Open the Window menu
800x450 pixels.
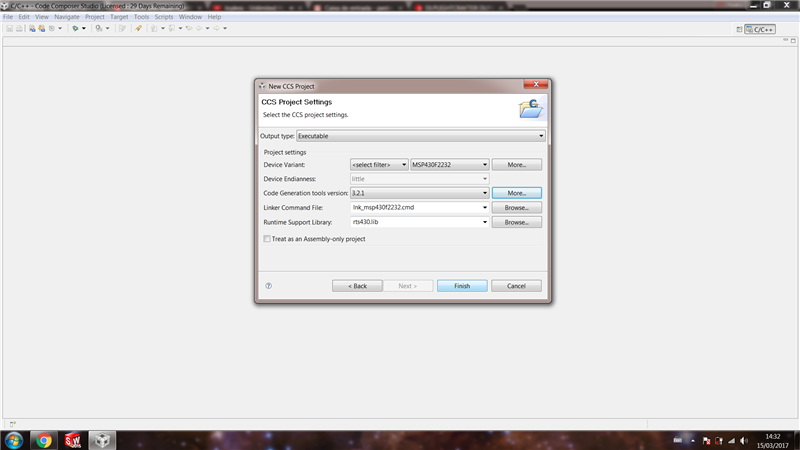(x=190, y=17)
